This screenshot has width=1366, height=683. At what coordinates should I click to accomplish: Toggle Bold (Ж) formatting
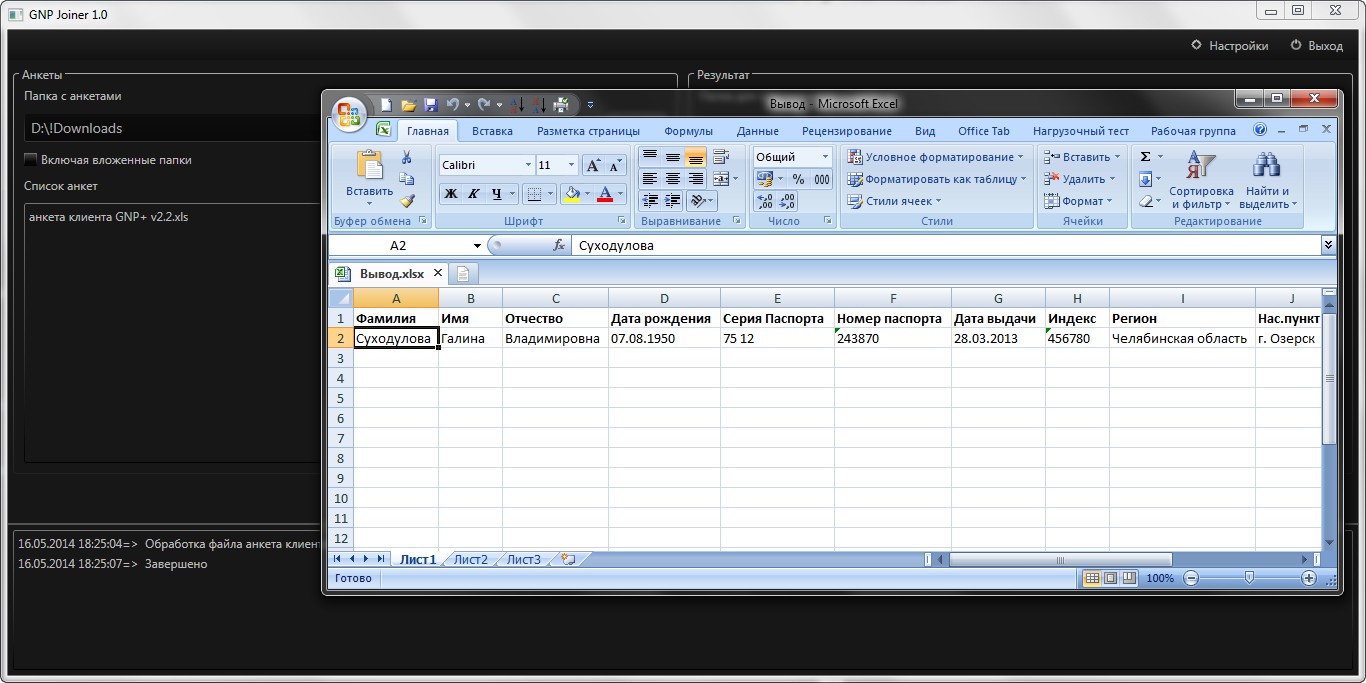click(450, 194)
